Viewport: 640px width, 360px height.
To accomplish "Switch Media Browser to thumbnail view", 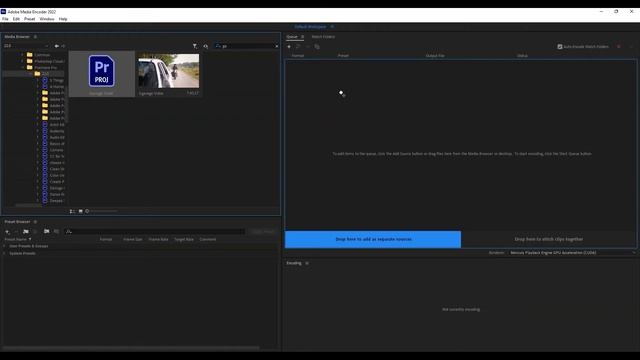I will coord(80,211).
